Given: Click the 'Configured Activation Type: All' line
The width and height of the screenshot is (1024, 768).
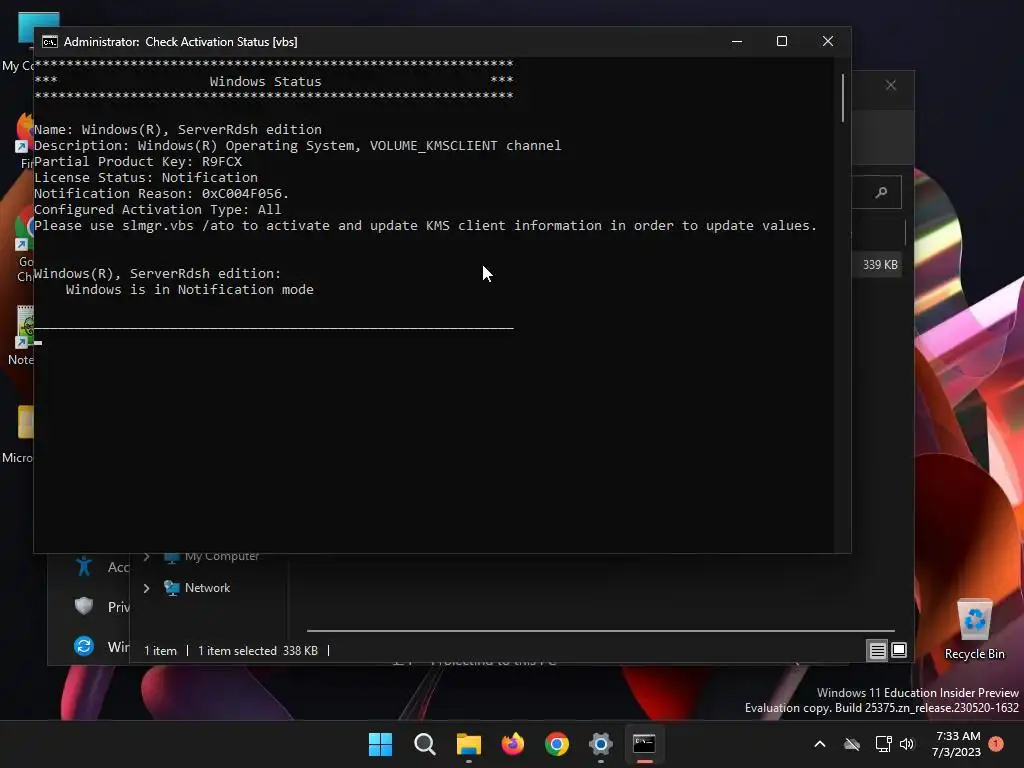Looking at the screenshot, I should click(x=157, y=210).
